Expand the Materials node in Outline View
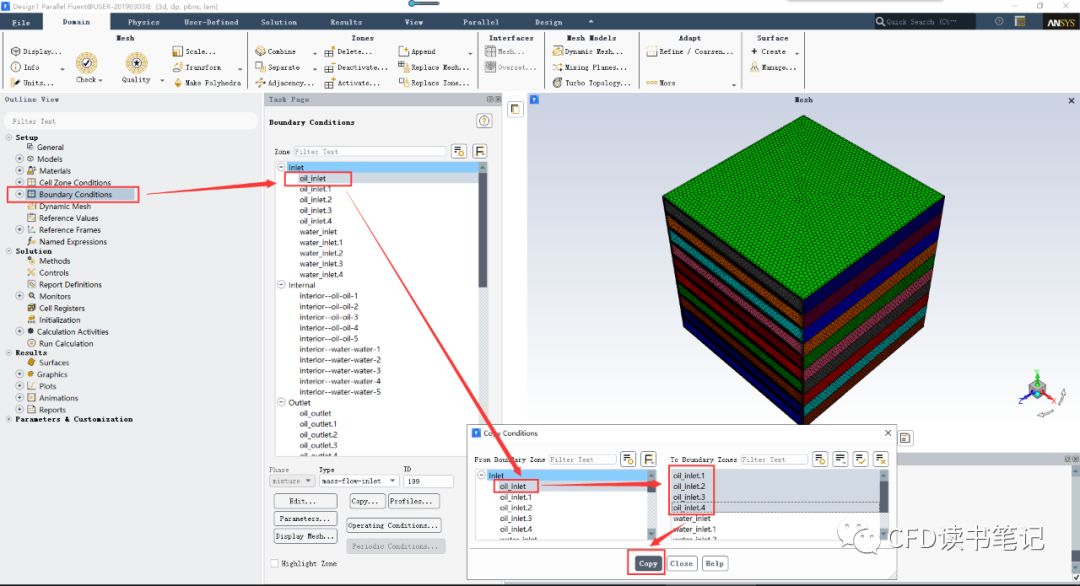 (x=19, y=171)
